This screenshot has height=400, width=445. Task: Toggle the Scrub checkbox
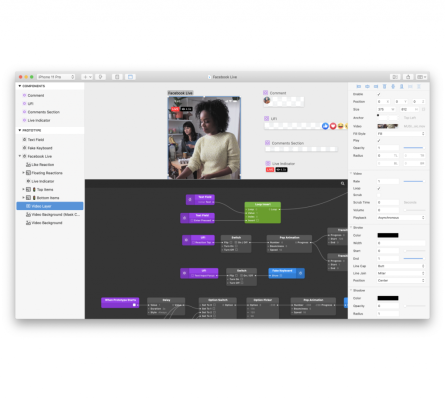(379, 195)
